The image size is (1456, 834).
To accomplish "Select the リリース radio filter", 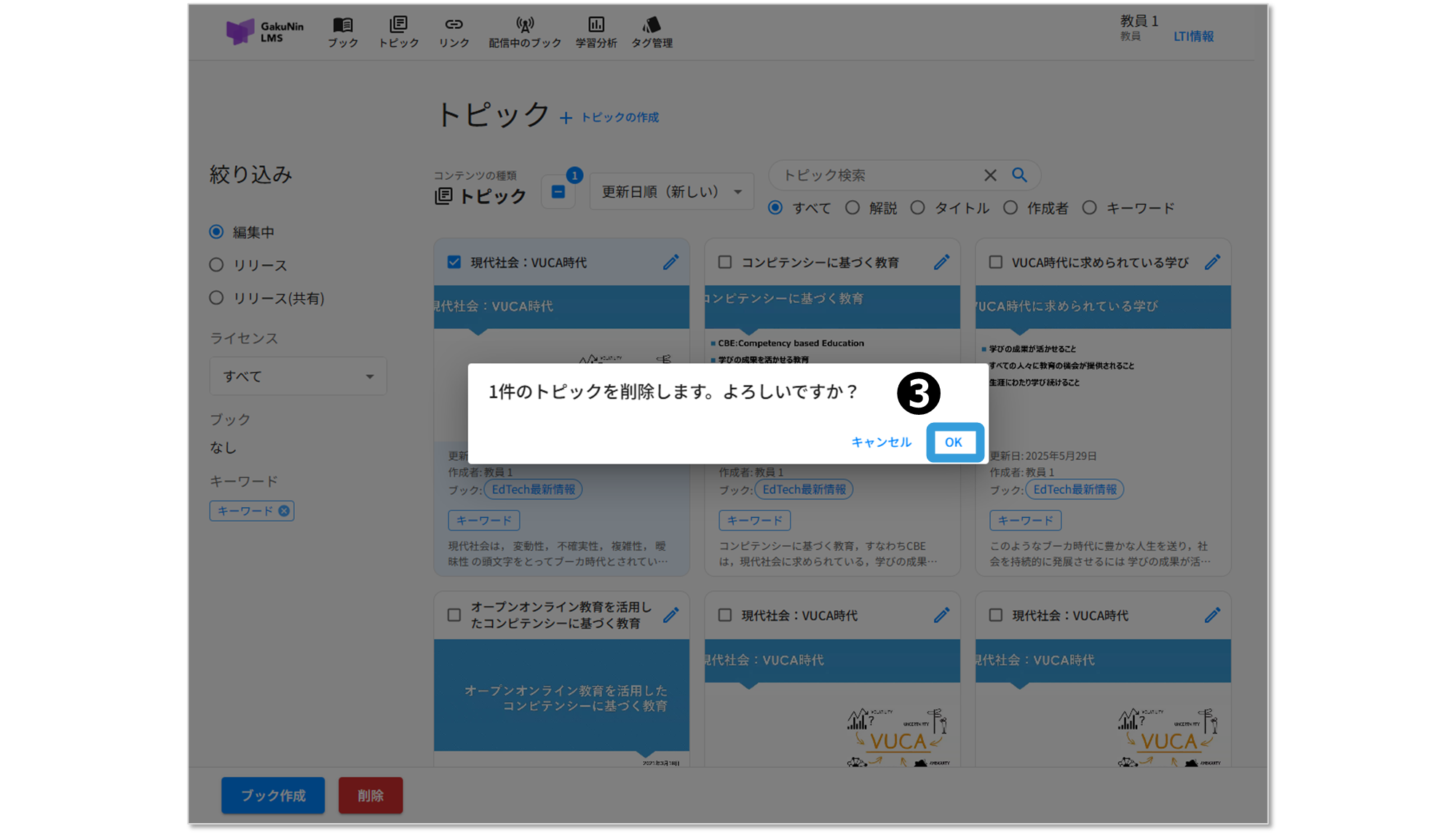I will [216, 265].
